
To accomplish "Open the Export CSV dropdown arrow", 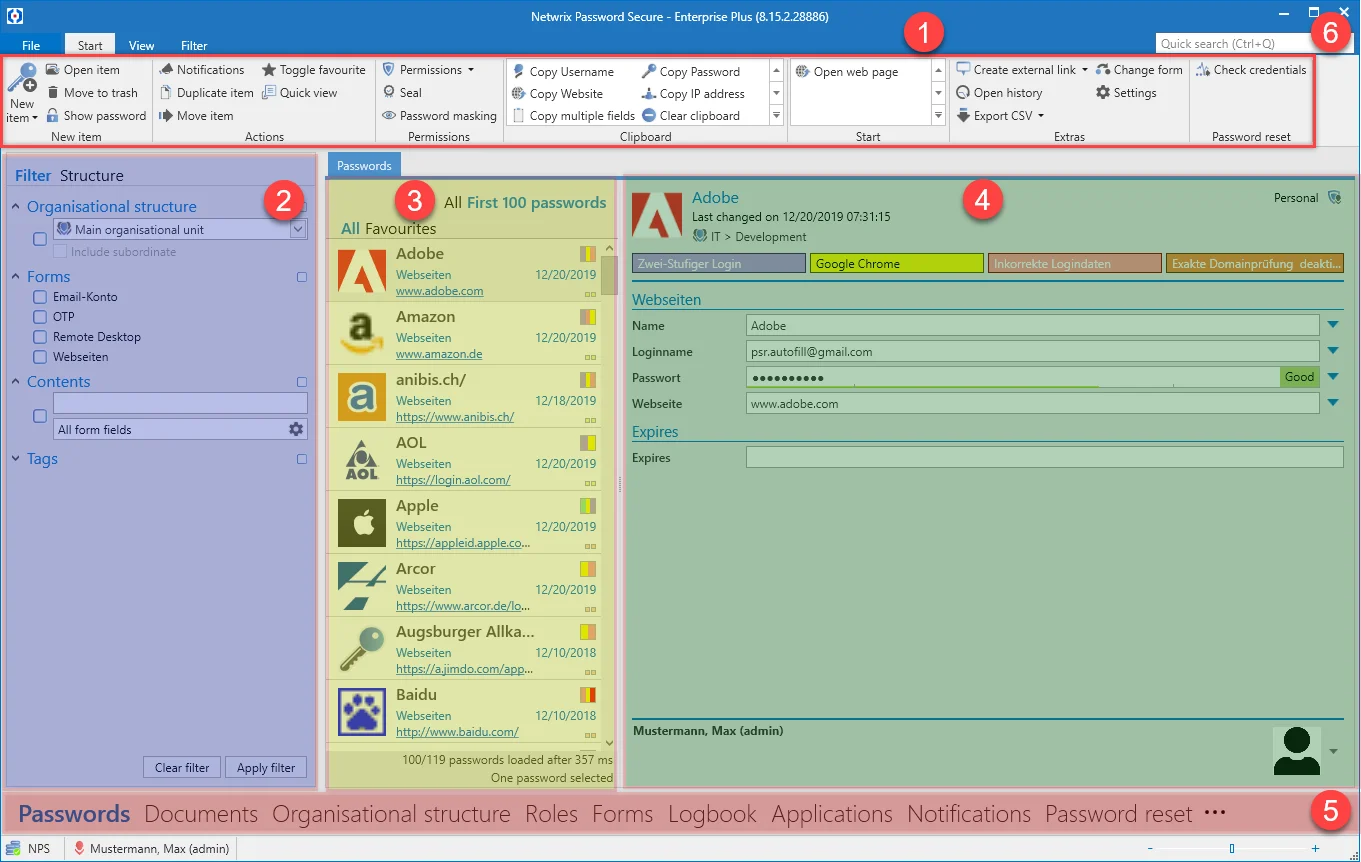I will [1041, 116].
